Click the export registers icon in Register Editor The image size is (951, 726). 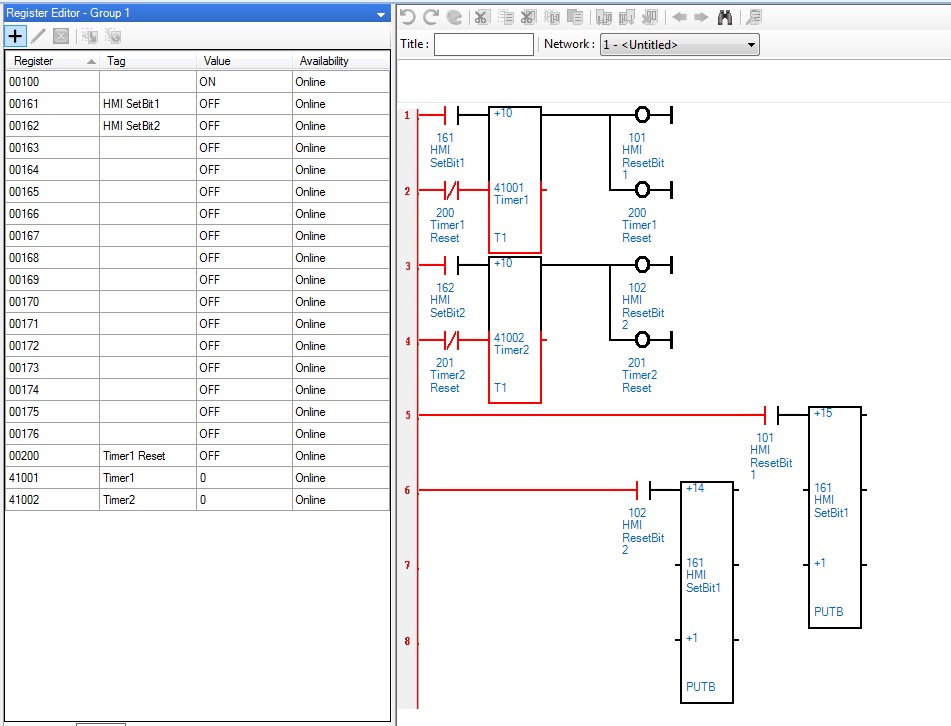coord(113,36)
